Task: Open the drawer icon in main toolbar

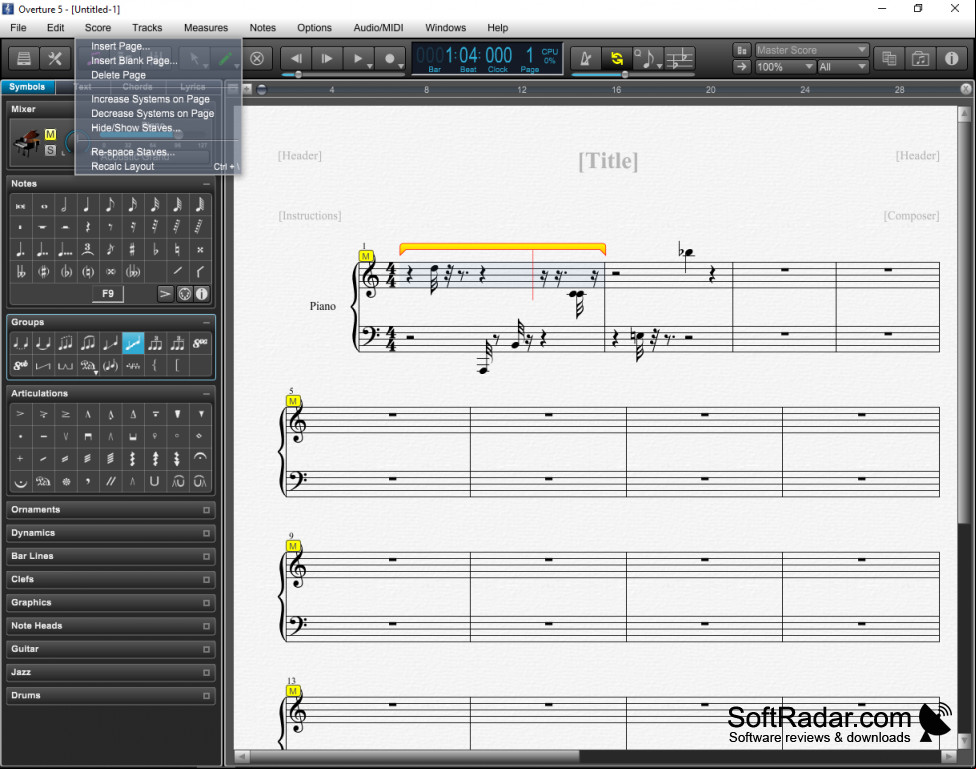Action: pos(24,59)
